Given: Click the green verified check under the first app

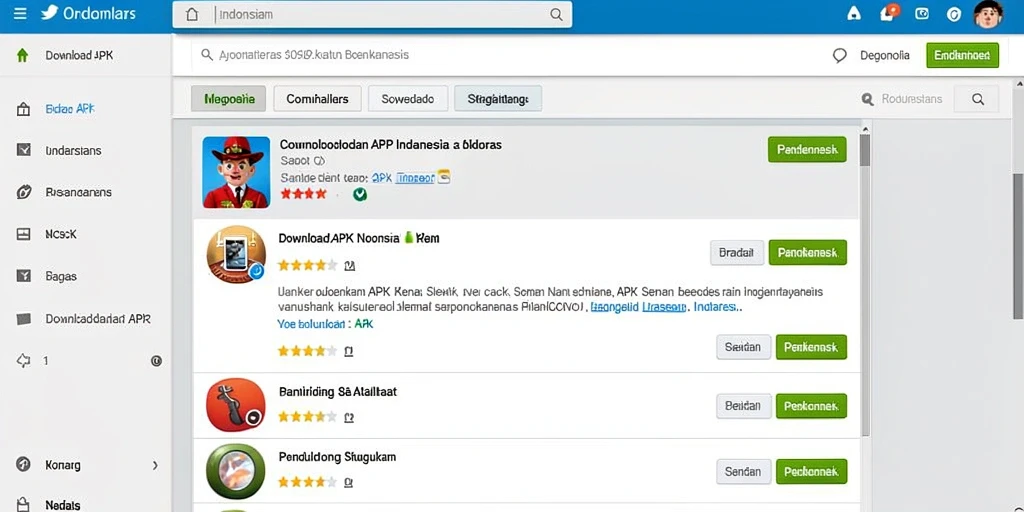Looking at the screenshot, I should [x=359, y=194].
